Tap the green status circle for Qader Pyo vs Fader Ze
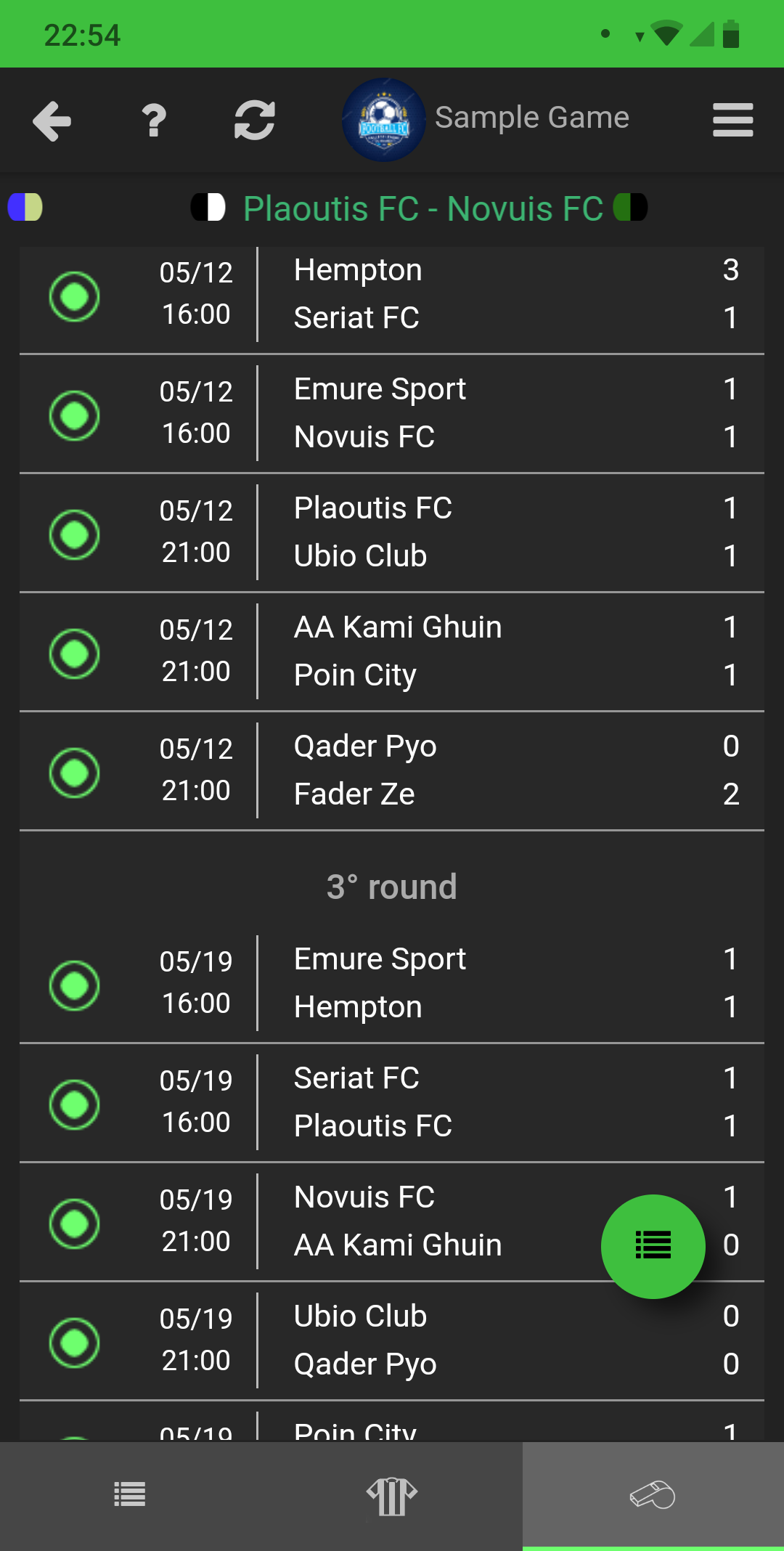This screenshot has height=1551, width=784. pos(74,773)
